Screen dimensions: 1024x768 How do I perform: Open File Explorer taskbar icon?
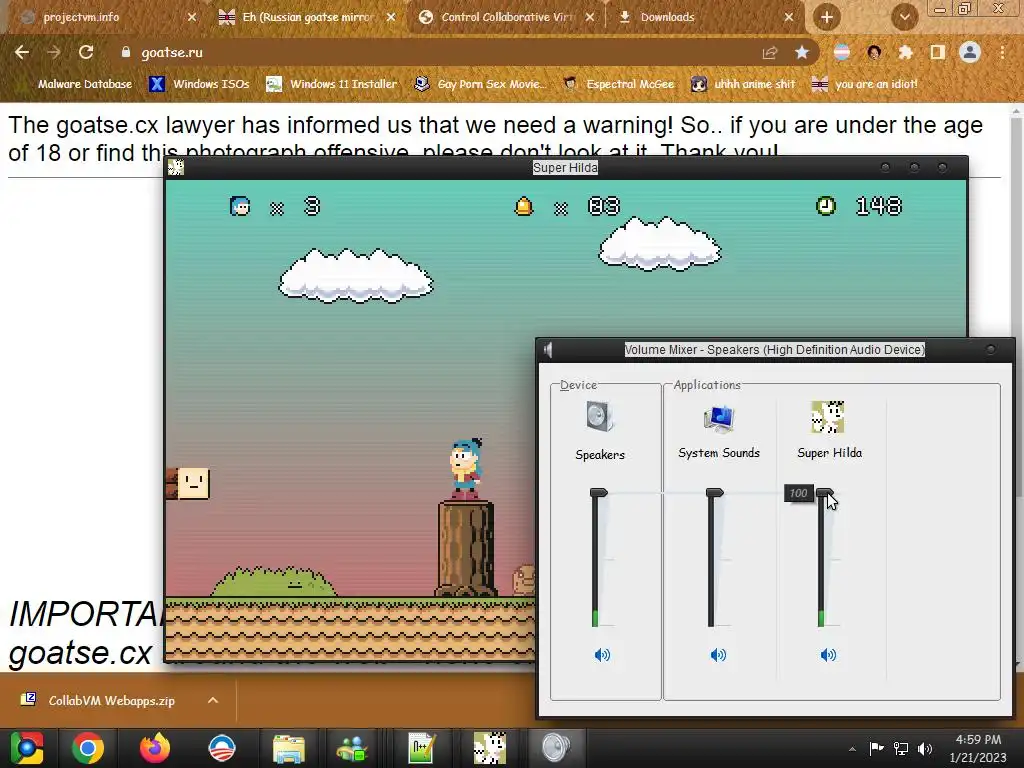pos(289,748)
